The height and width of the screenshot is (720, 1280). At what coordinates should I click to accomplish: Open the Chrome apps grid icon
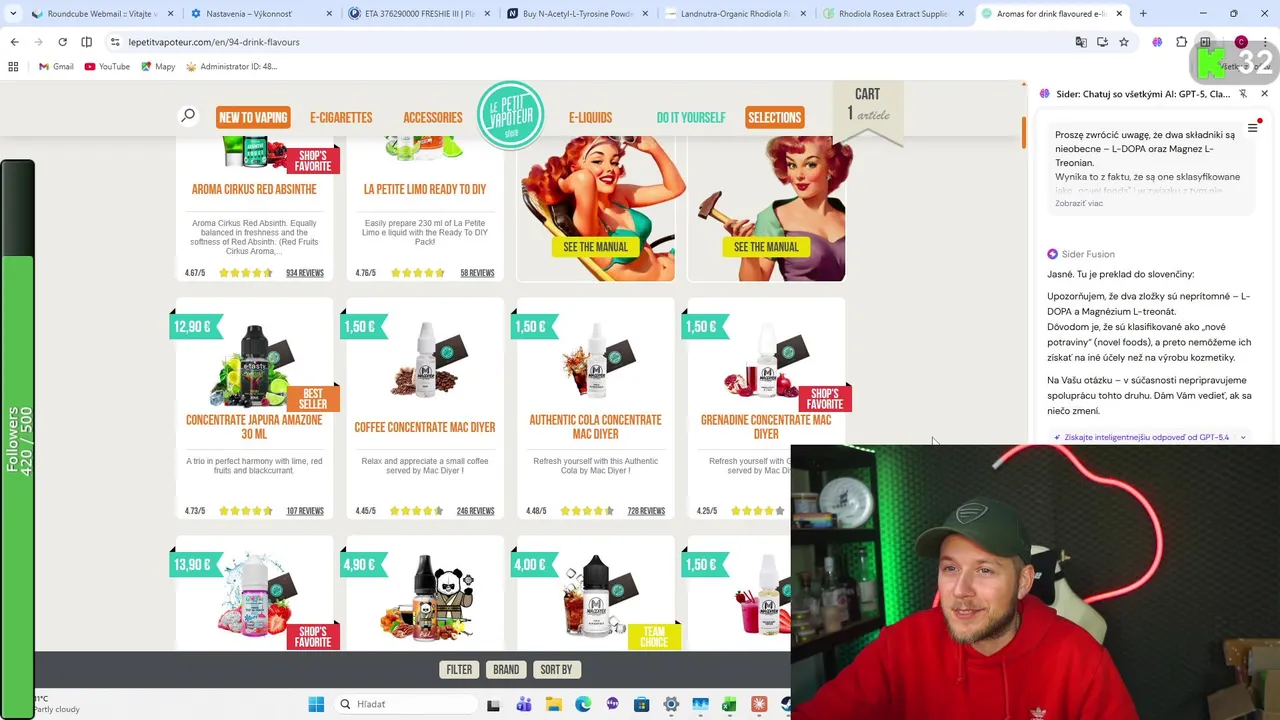click(13, 66)
